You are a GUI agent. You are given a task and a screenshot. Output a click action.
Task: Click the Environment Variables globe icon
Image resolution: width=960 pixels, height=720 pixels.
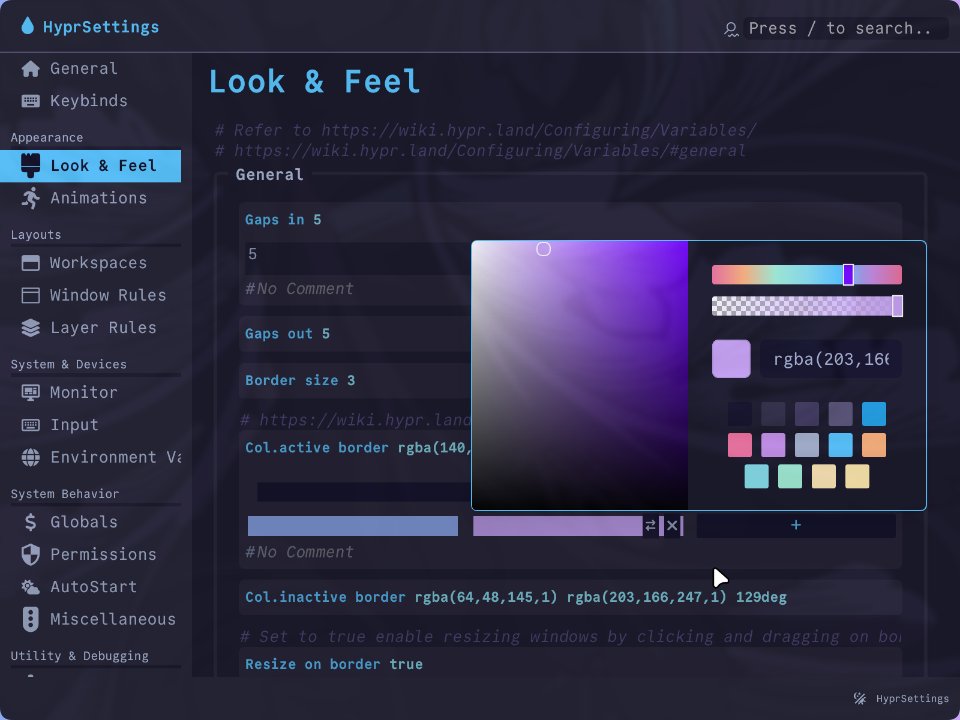tap(31, 458)
